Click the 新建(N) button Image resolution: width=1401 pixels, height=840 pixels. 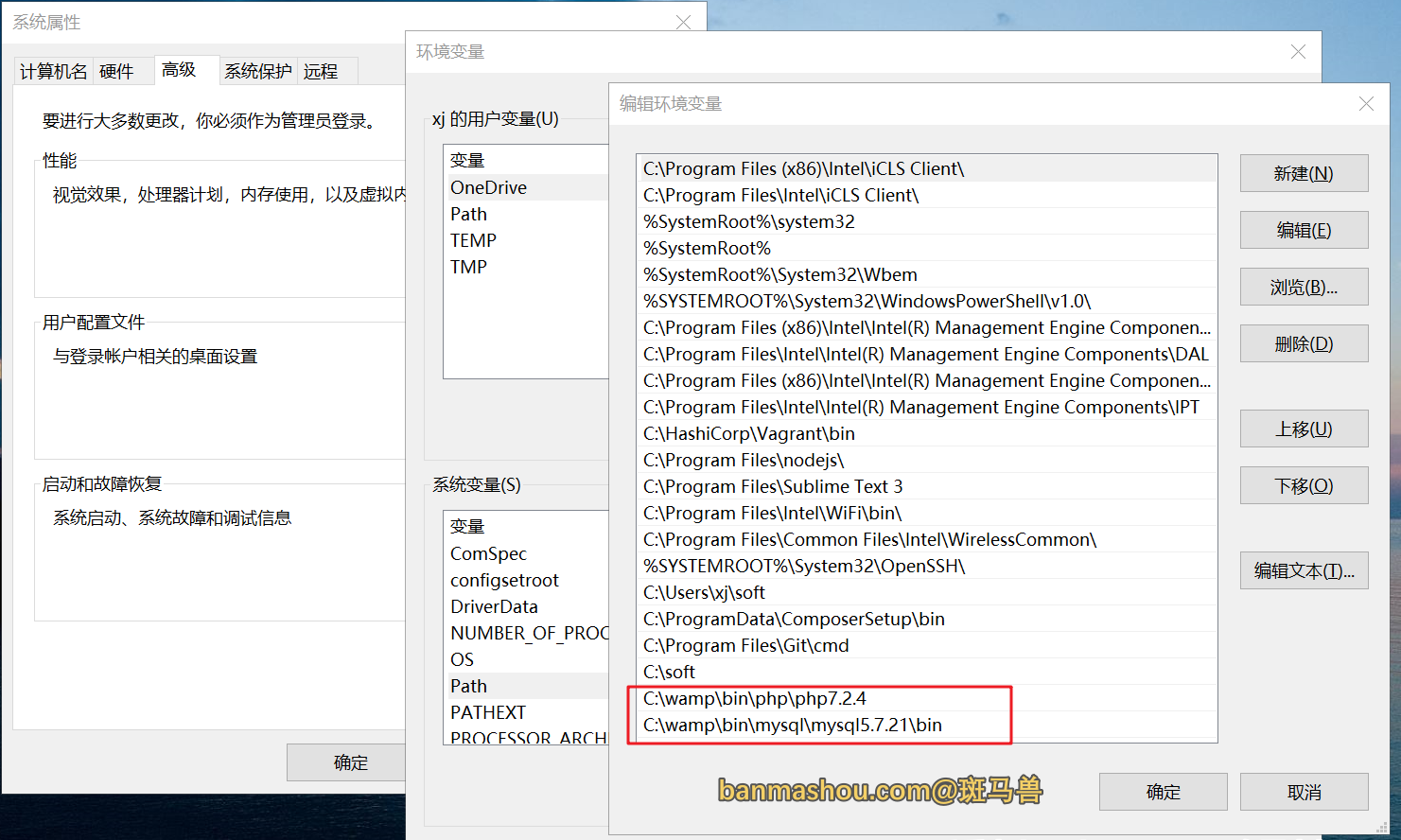pos(1303,174)
